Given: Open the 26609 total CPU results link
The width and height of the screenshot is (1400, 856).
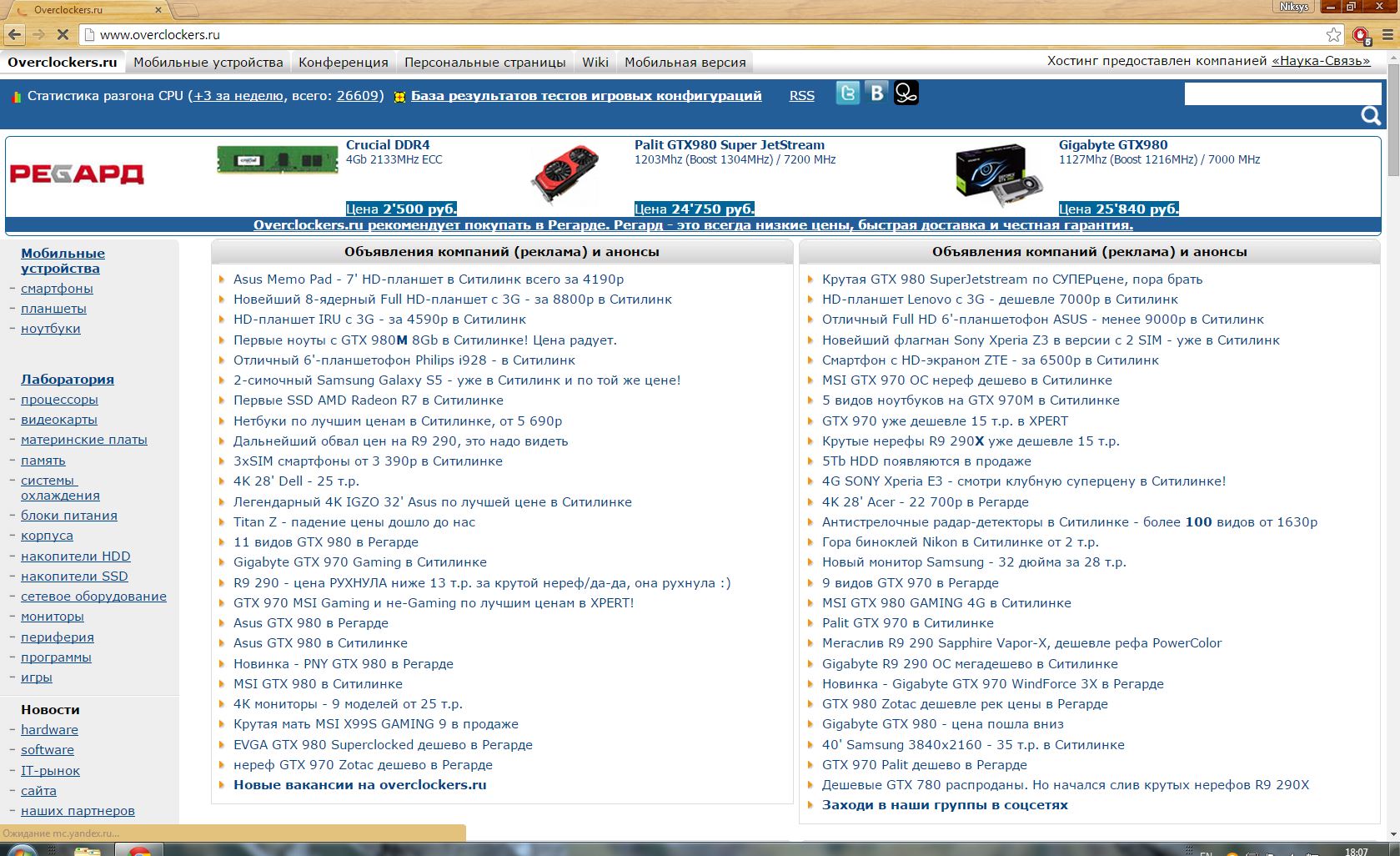Looking at the screenshot, I should click(359, 96).
